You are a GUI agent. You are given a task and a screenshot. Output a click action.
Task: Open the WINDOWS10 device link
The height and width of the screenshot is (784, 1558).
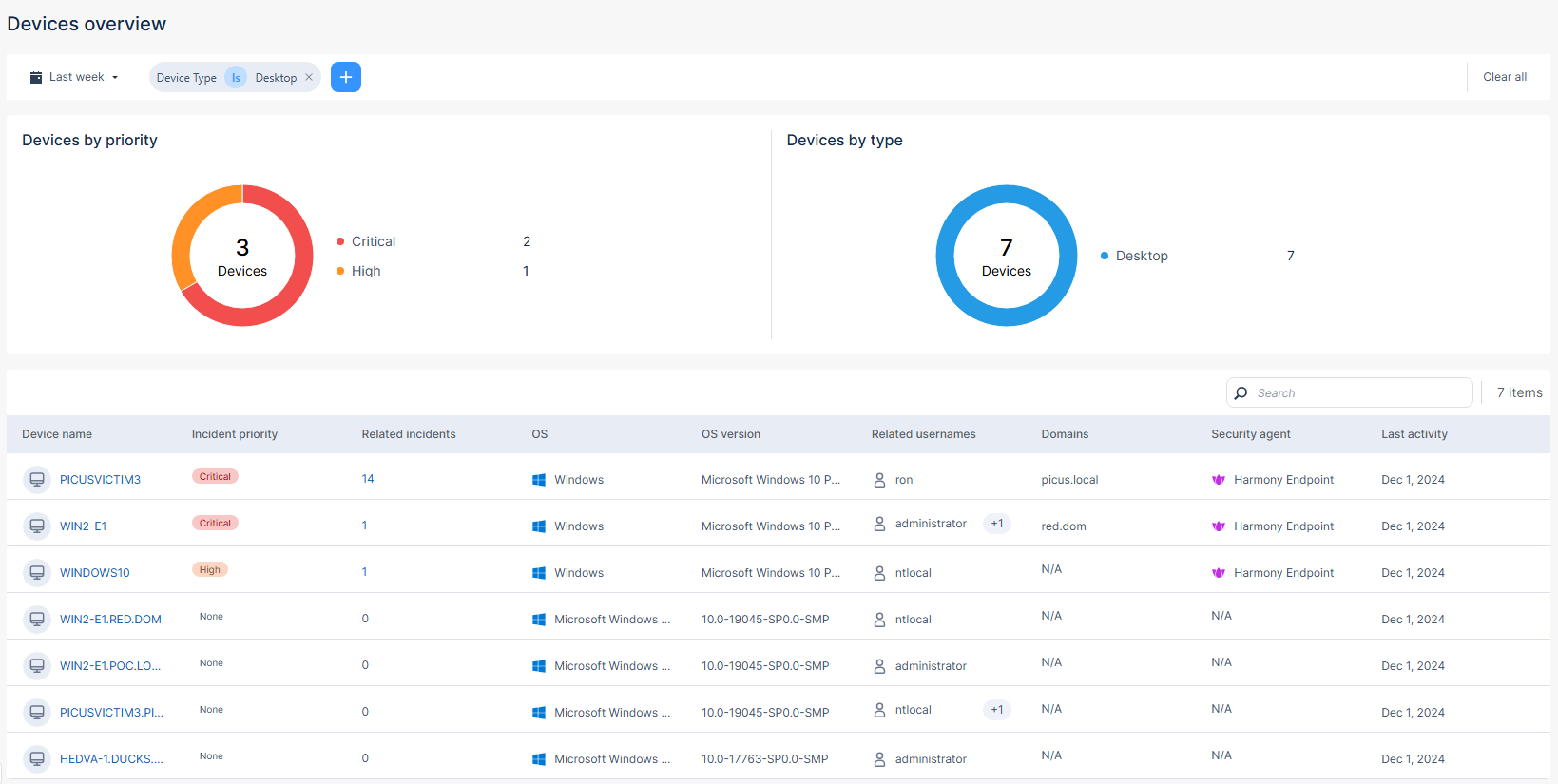click(x=94, y=573)
